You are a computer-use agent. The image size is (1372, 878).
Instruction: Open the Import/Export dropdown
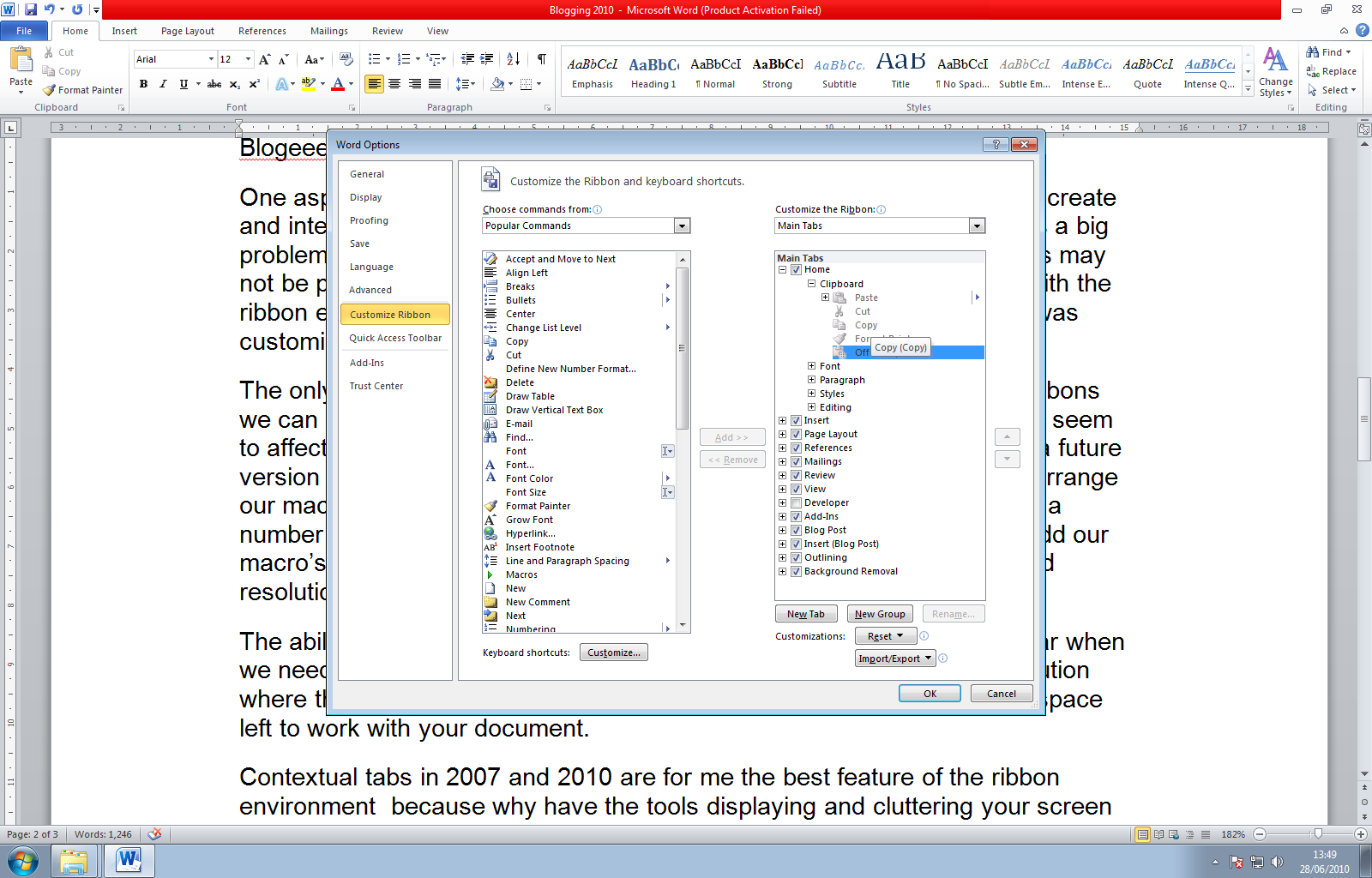click(x=895, y=658)
